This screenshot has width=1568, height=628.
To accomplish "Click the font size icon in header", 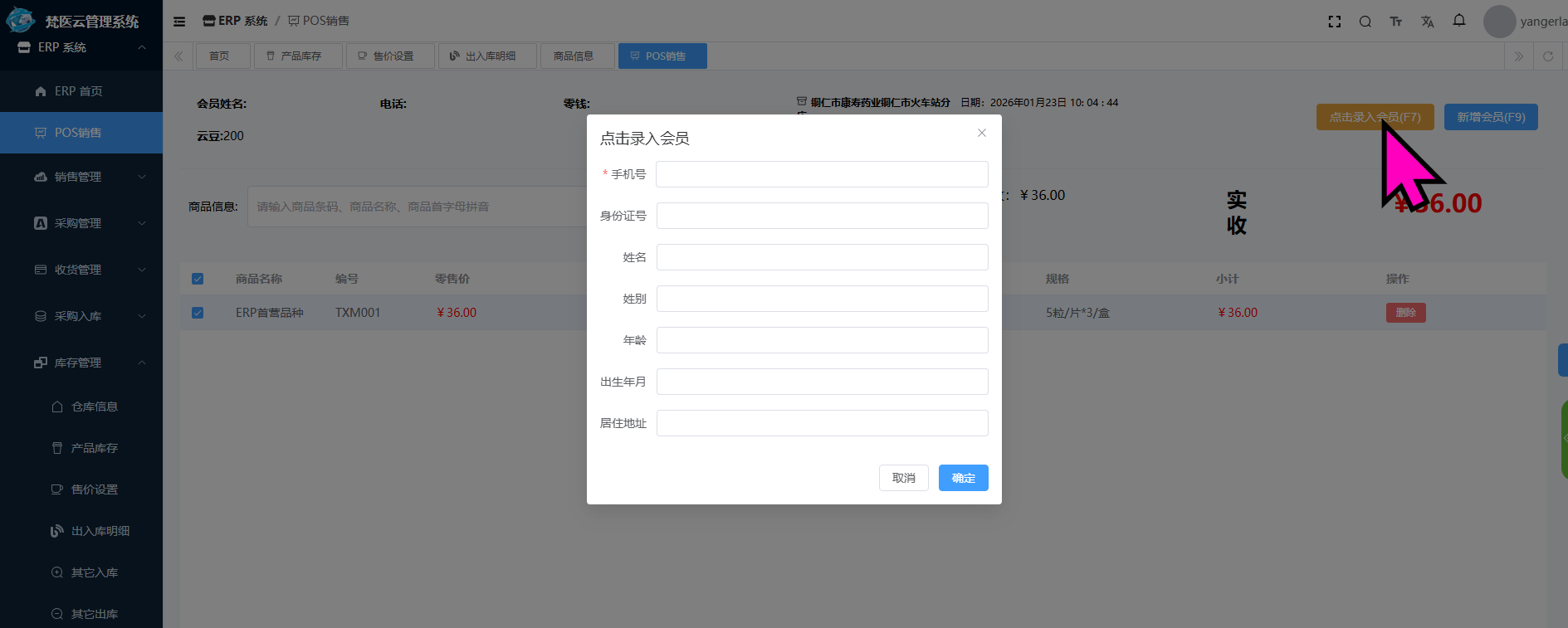I will click(x=1395, y=22).
